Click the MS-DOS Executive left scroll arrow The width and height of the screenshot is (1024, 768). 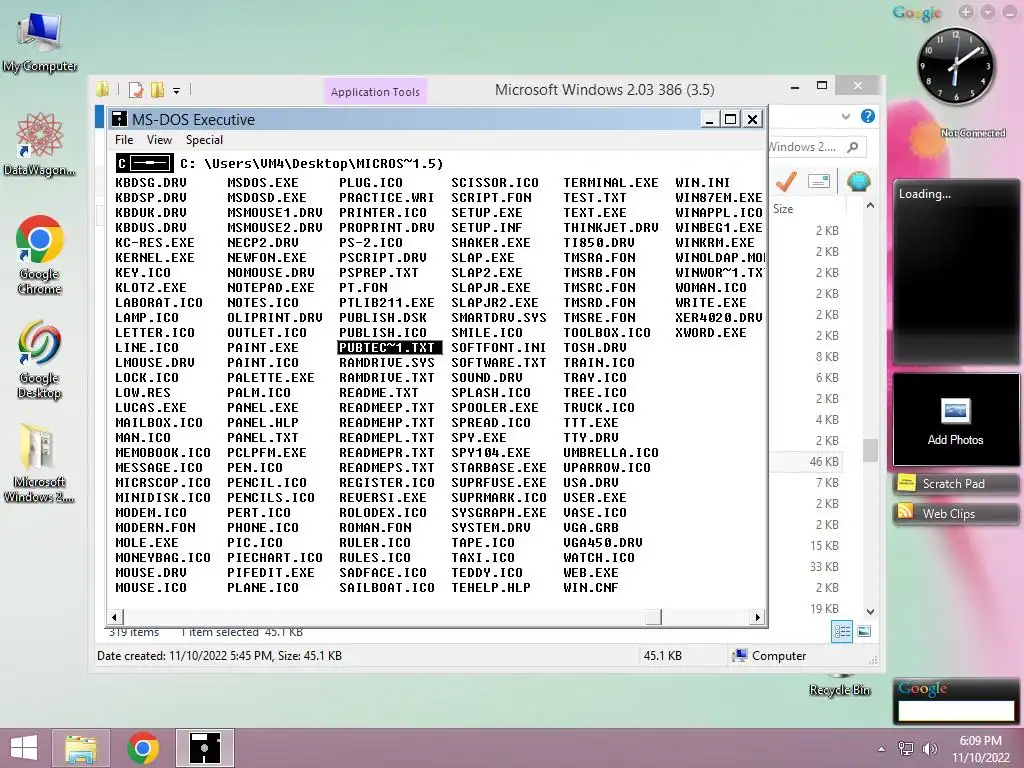(115, 616)
